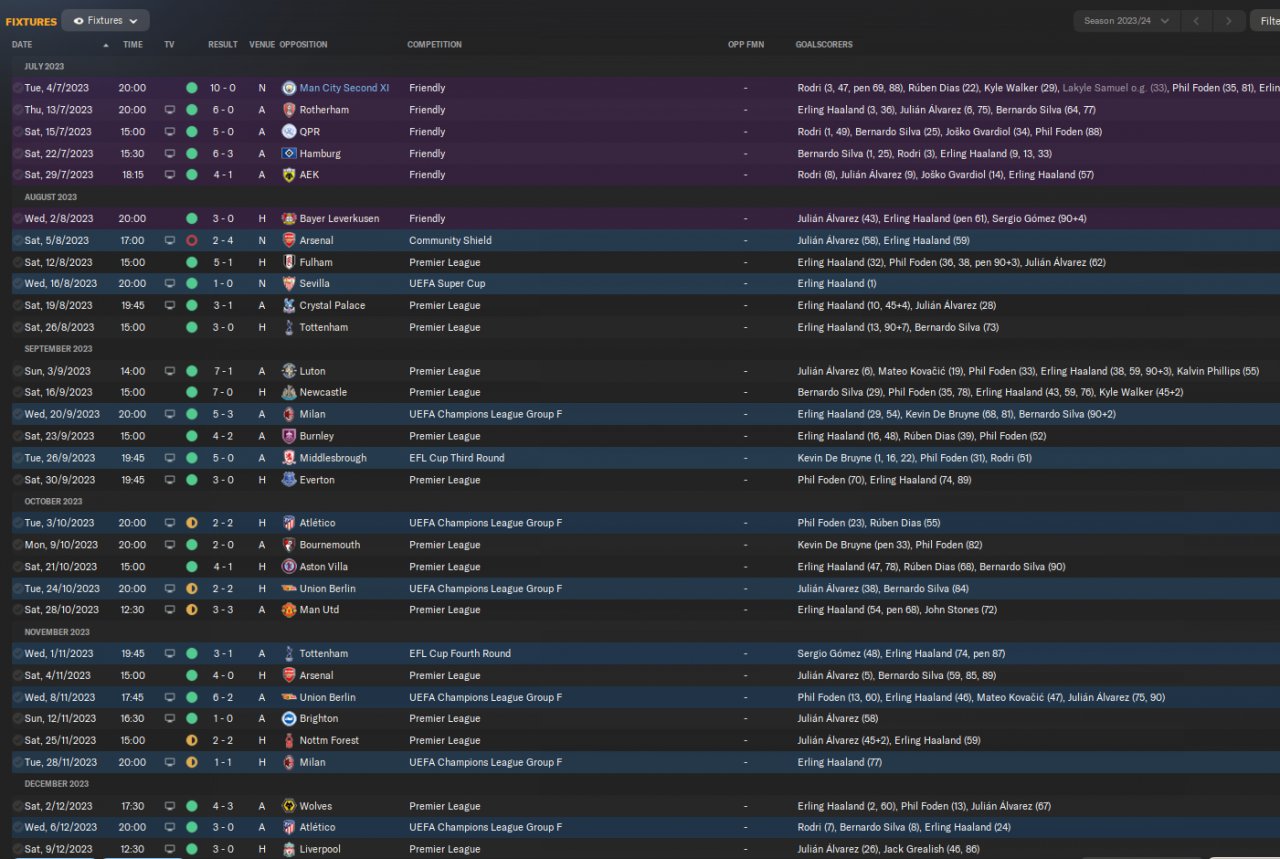Click the orange draw indicator for Atlético match
Viewport: 1280px width, 859px height.
click(x=192, y=523)
